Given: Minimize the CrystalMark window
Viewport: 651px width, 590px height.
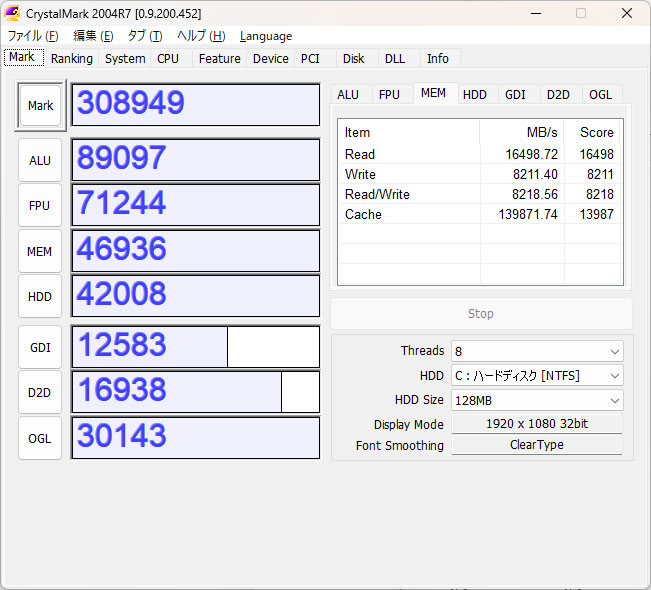Looking at the screenshot, I should 536,13.
